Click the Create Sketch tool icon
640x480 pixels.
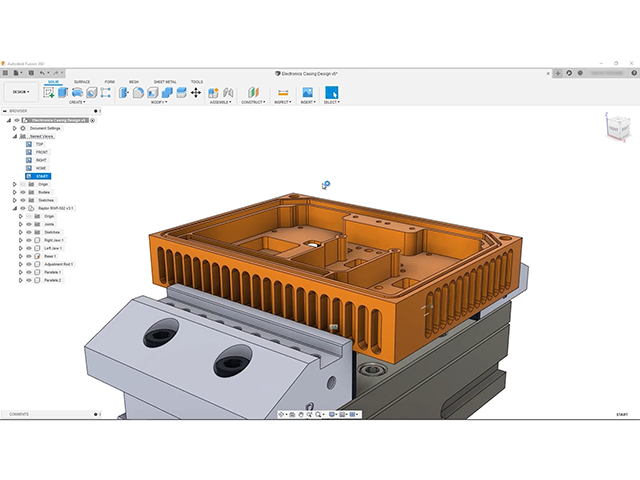click(49, 92)
